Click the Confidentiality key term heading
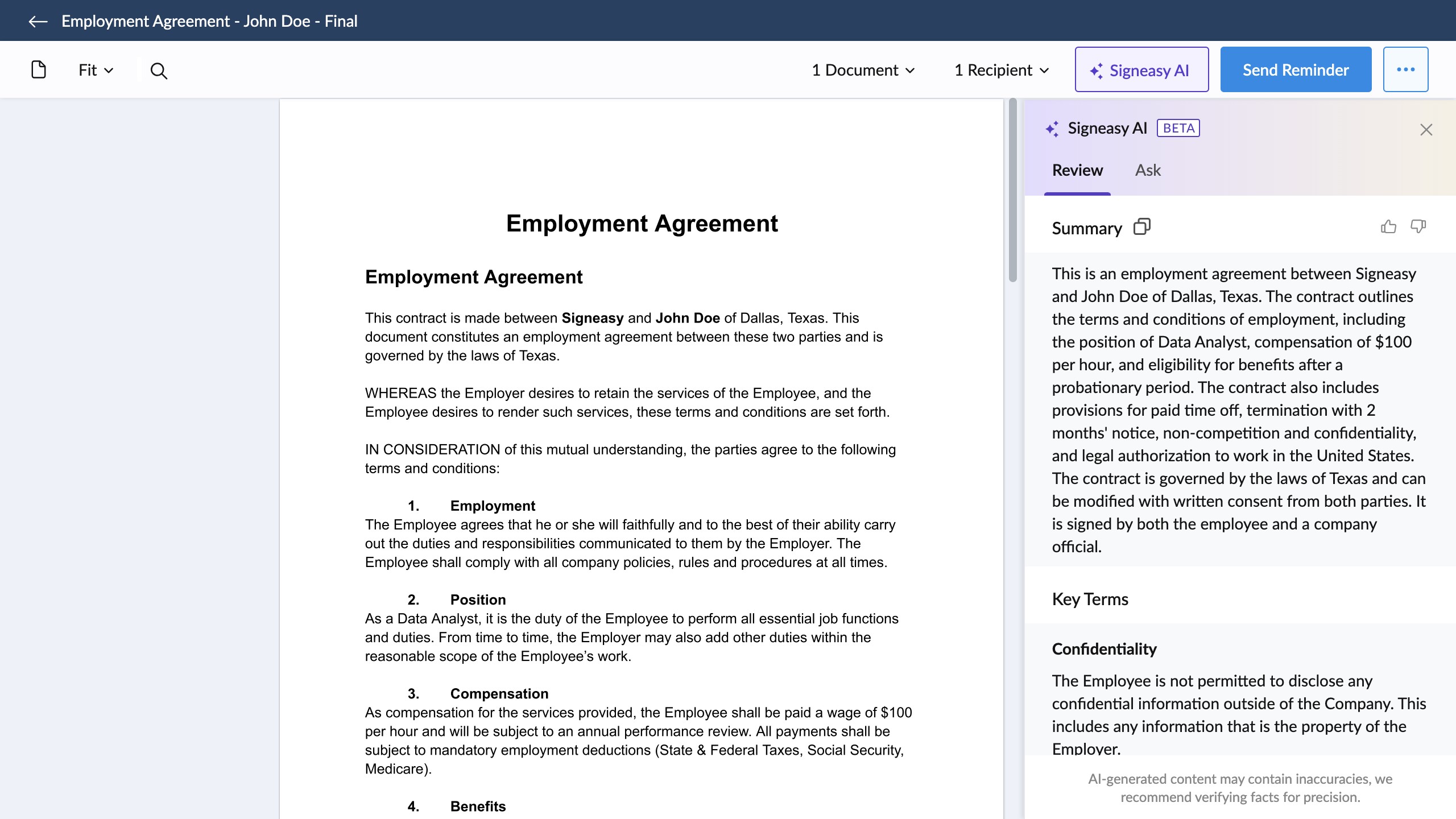The width and height of the screenshot is (1456, 819). point(1104,649)
